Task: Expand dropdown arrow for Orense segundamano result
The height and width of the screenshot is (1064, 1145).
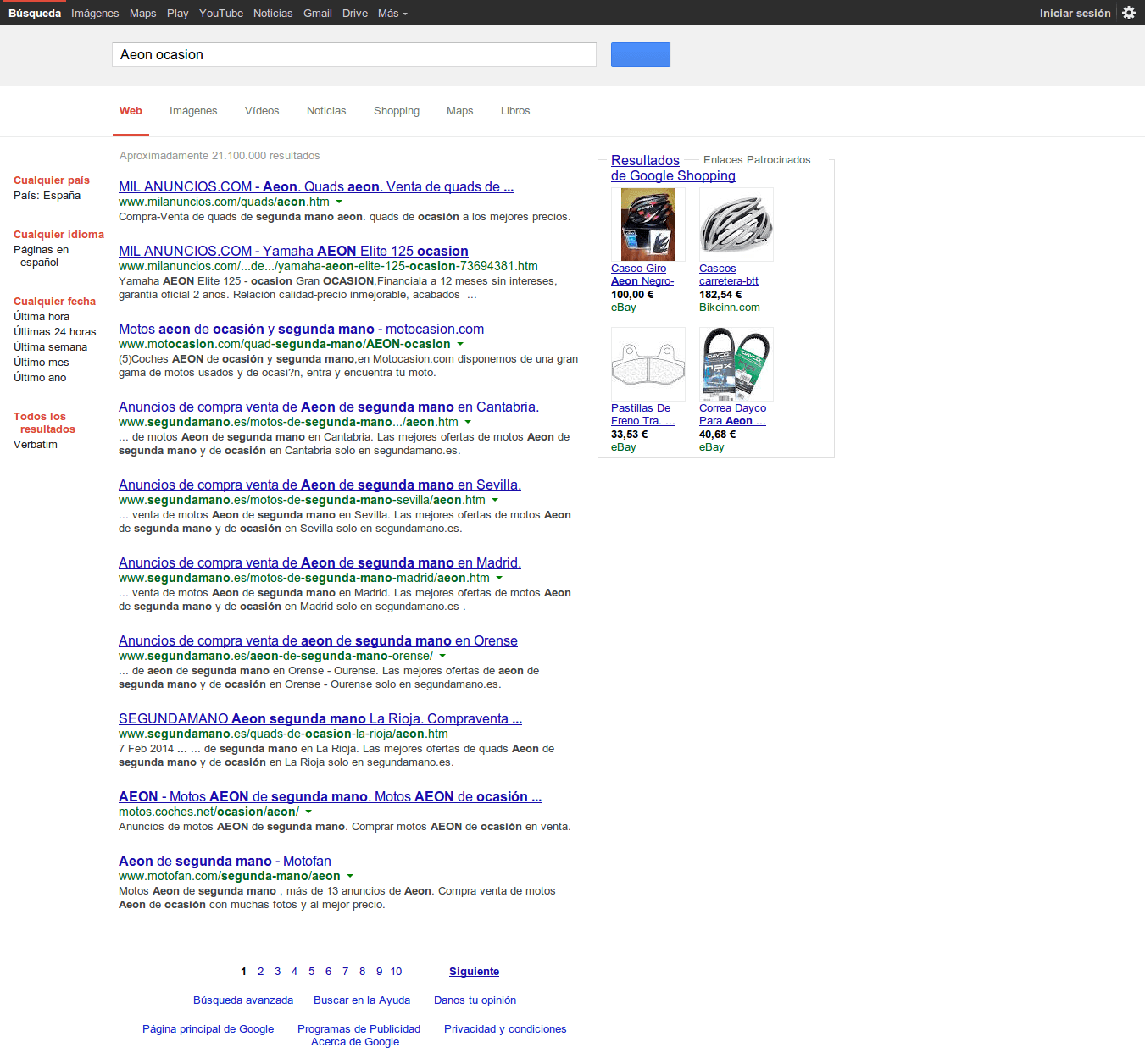Action: tap(442, 656)
